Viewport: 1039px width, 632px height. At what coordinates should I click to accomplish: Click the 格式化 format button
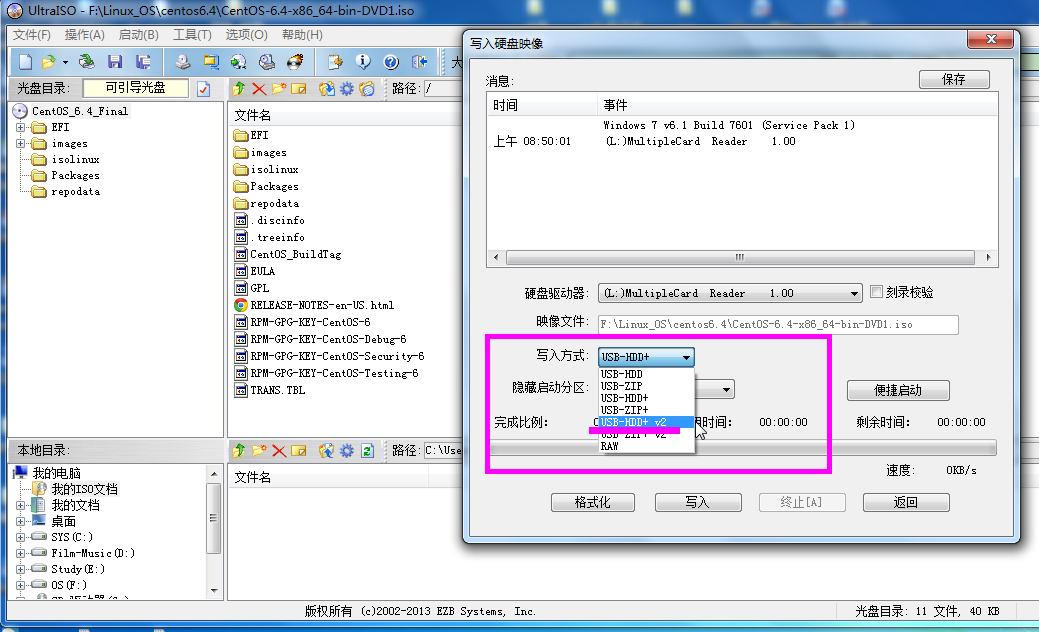pyautogui.click(x=592, y=502)
